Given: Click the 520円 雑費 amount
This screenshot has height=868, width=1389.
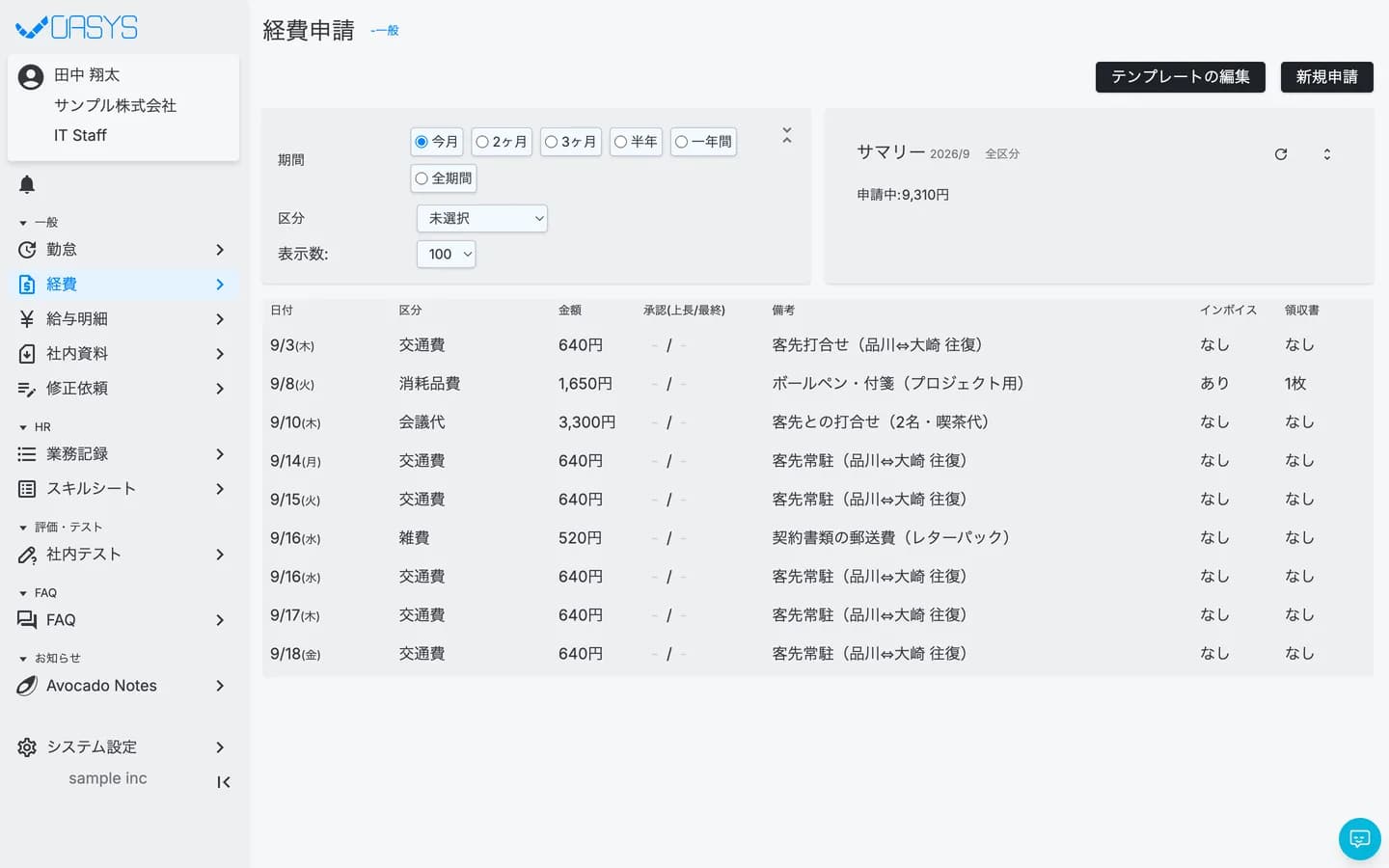Looking at the screenshot, I should pyautogui.click(x=580, y=538).
